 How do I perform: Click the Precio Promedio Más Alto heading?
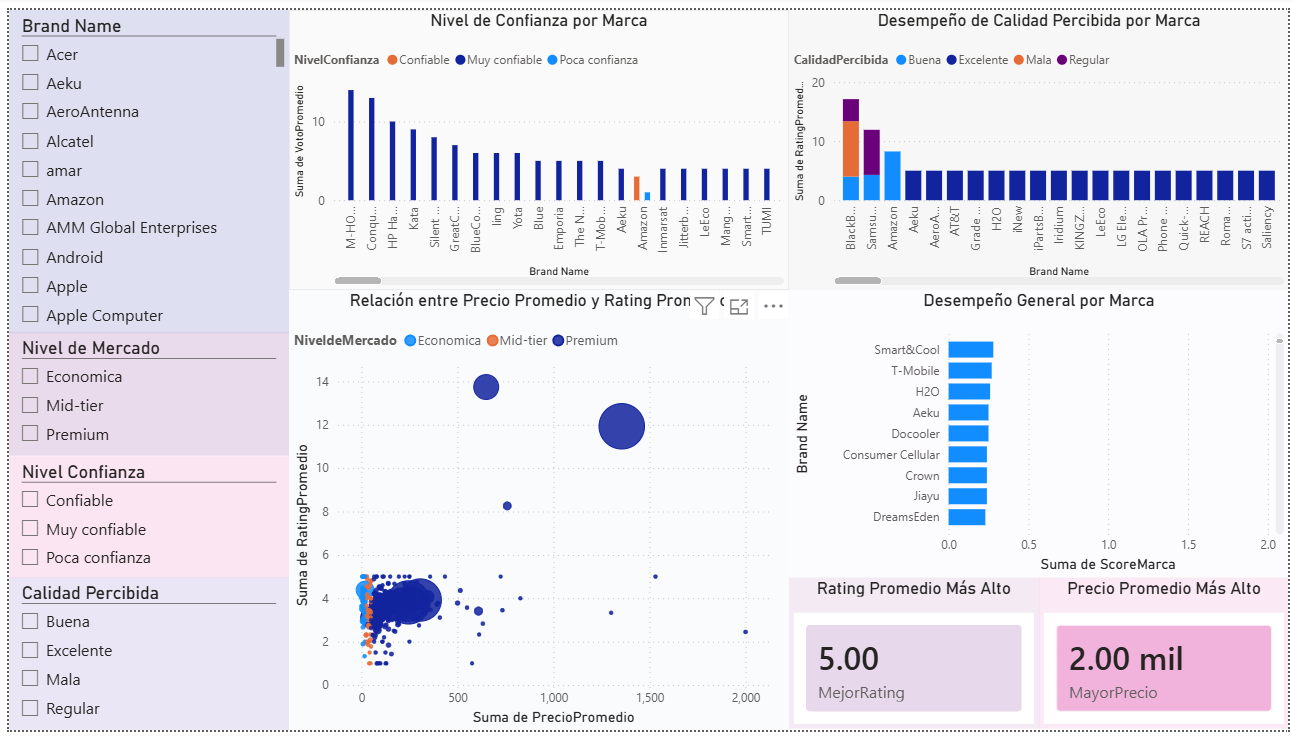pos(1164,588)
